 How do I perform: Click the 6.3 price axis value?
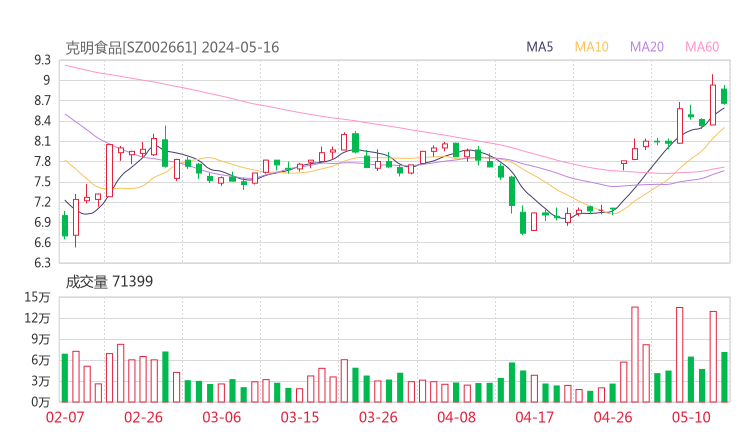coord(42,262)
